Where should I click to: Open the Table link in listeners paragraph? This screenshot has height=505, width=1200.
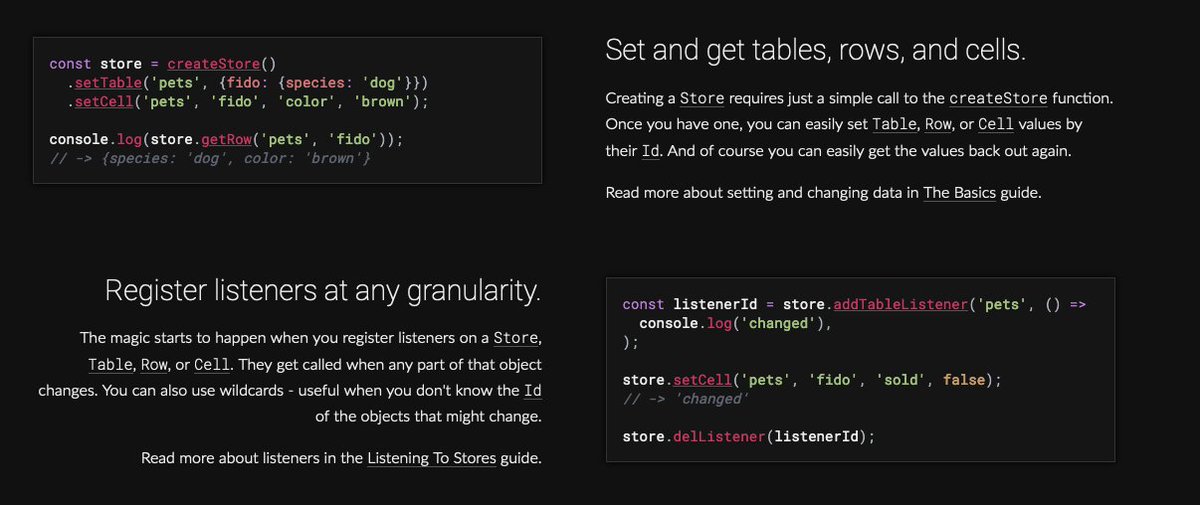pyautogui.click(x=108, y=363)
